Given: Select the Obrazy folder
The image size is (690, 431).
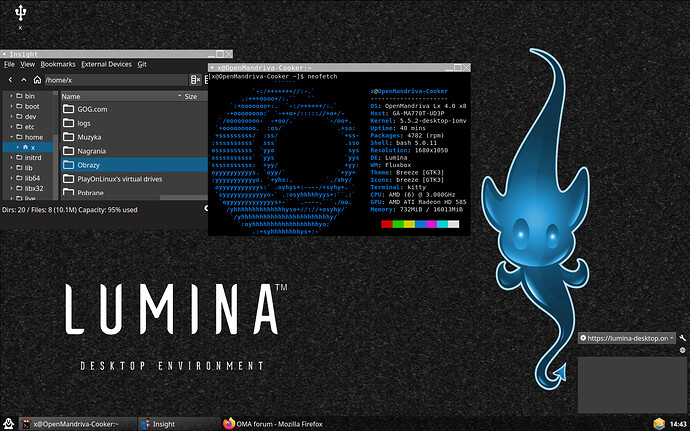Looking at the screenshot, I should (134, 165).
